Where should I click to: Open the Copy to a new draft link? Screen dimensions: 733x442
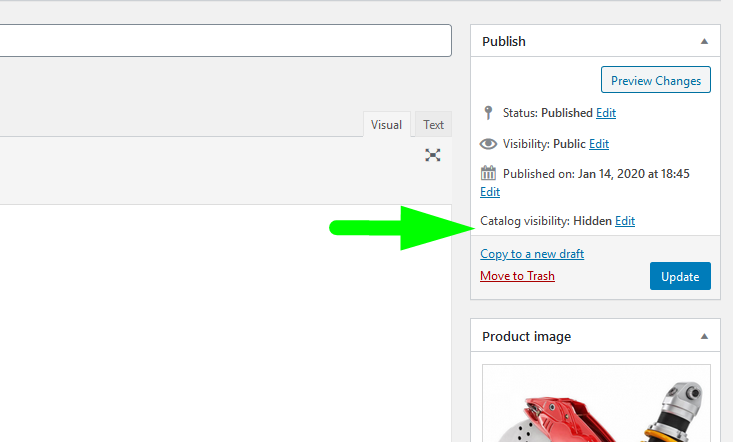(x=532, y=254)
